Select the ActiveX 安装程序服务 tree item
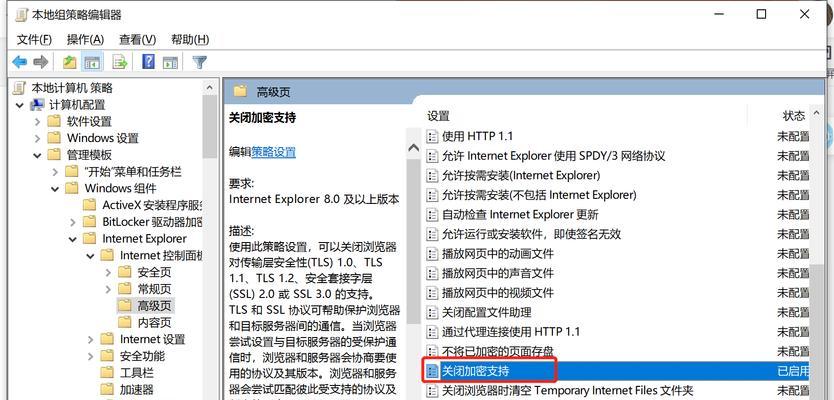The width and height of the screenshot is (834, 400). click(x=152, y=205)
